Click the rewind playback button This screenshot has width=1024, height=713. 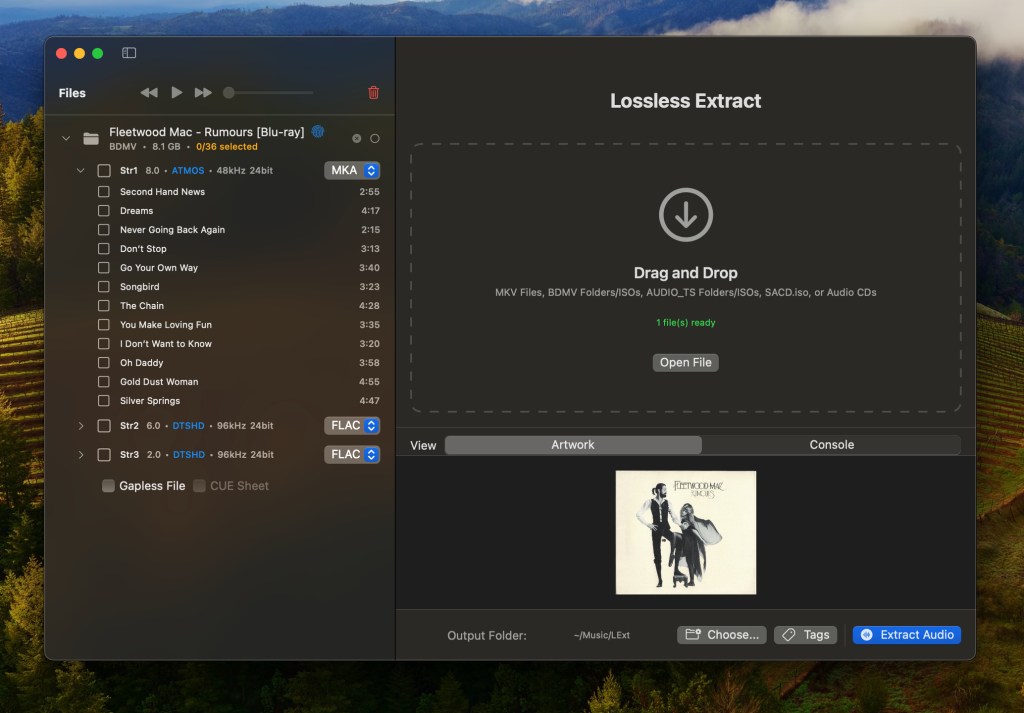(x=148, y=93)
